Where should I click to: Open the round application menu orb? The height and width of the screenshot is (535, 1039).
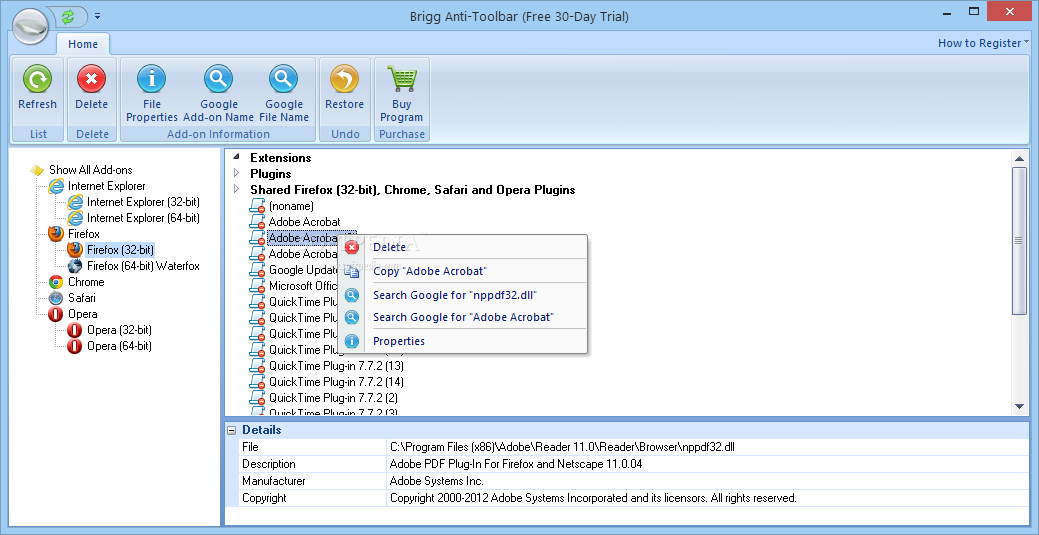coord(30,26)
